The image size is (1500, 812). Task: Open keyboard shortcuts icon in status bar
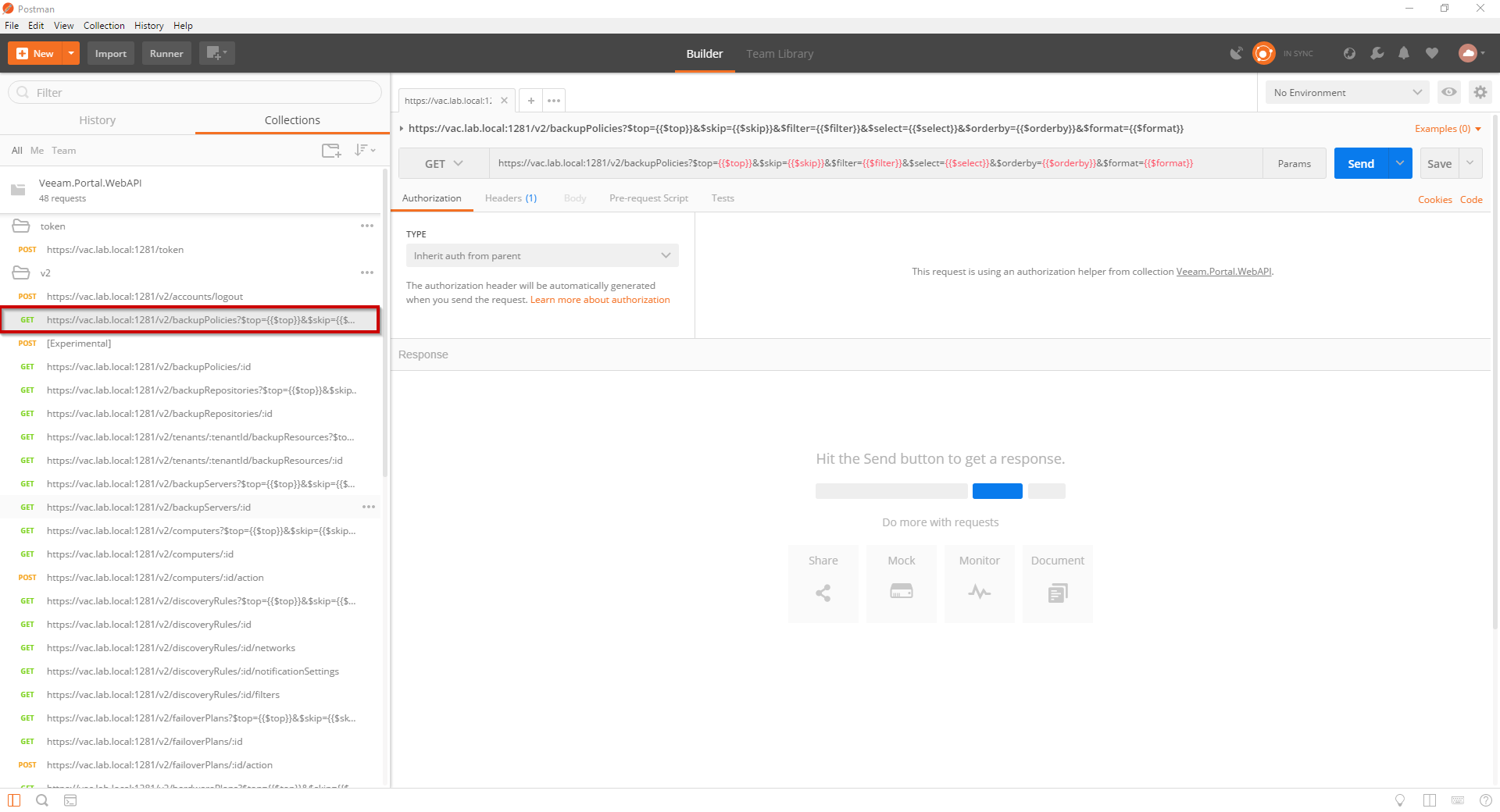click(x=1458, y=800)
